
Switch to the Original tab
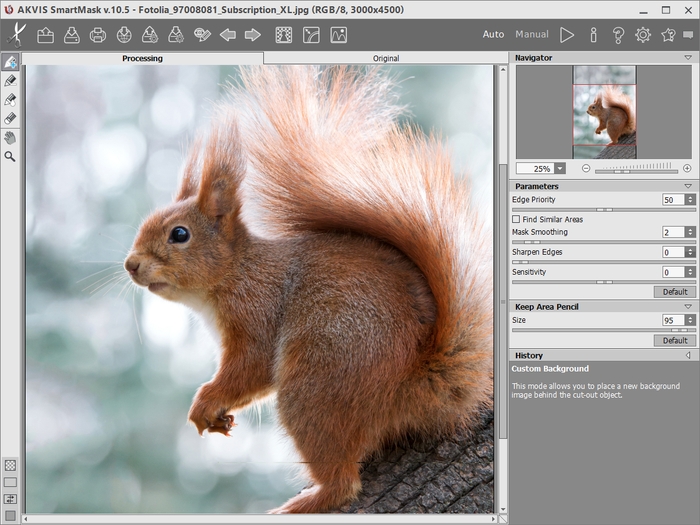(386, 58)
